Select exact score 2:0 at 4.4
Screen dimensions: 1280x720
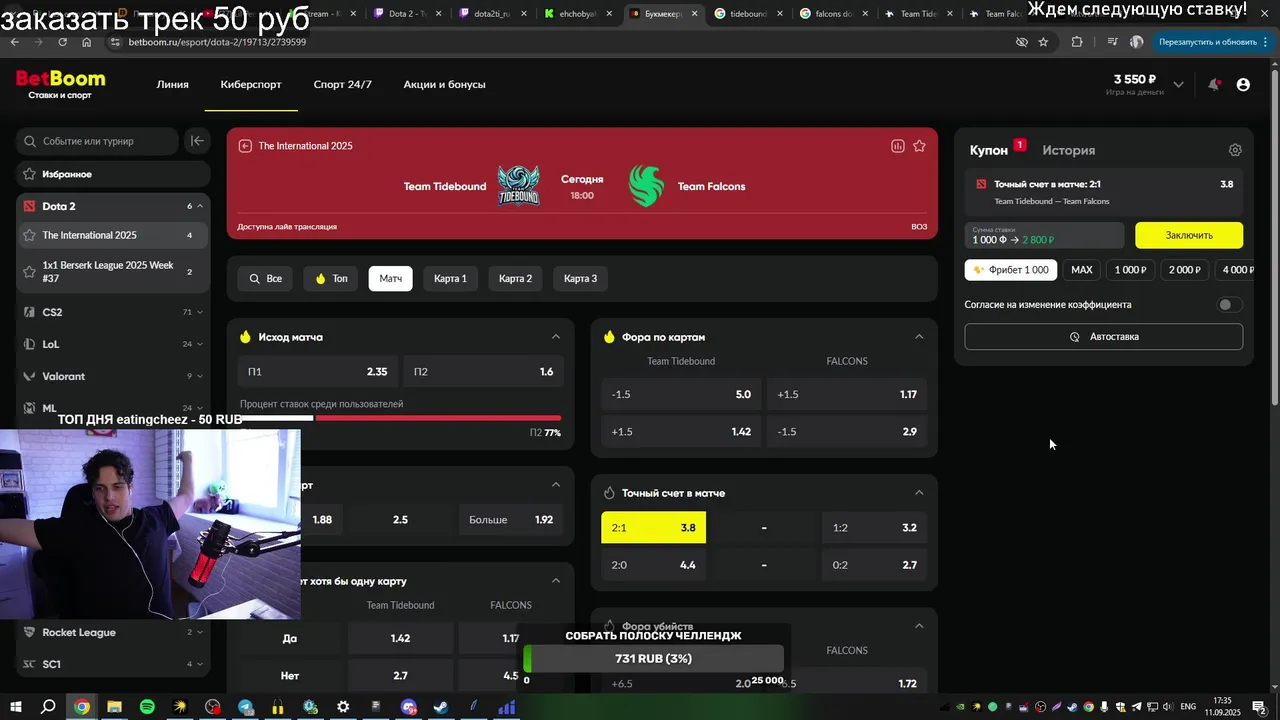pos(653,565)
